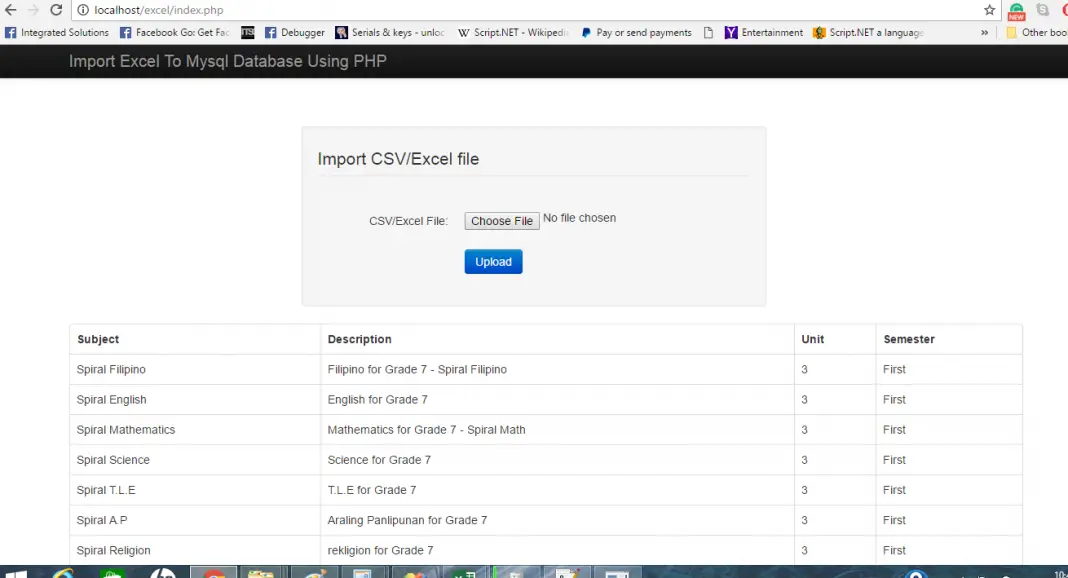The height and width of the screenshot is (578, 1068).
Task: Click the Description column header
Action: [359, 340]
